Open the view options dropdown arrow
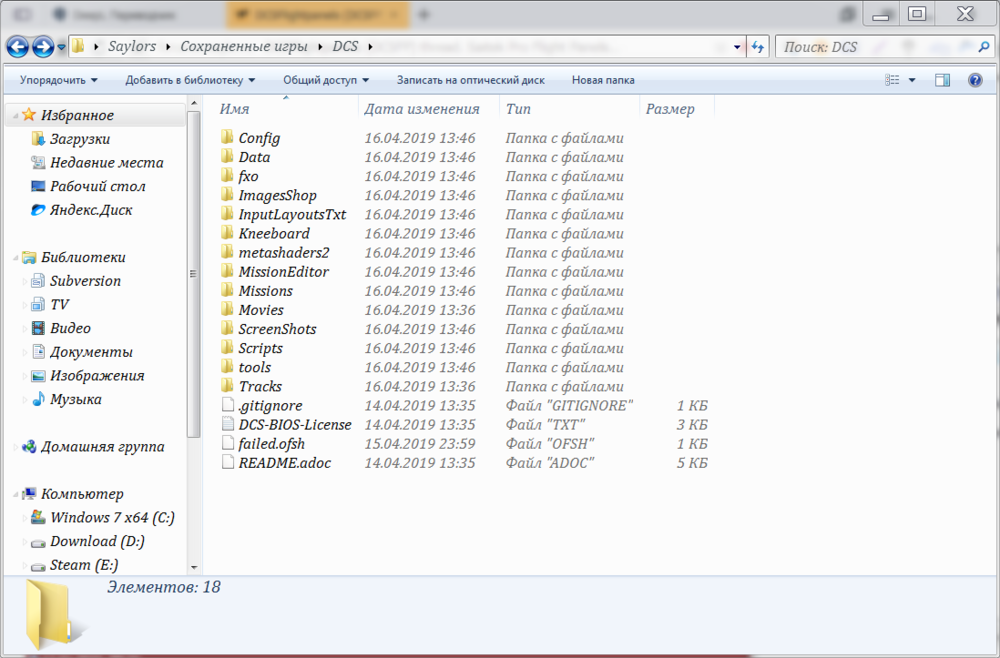 pos(911,80)
